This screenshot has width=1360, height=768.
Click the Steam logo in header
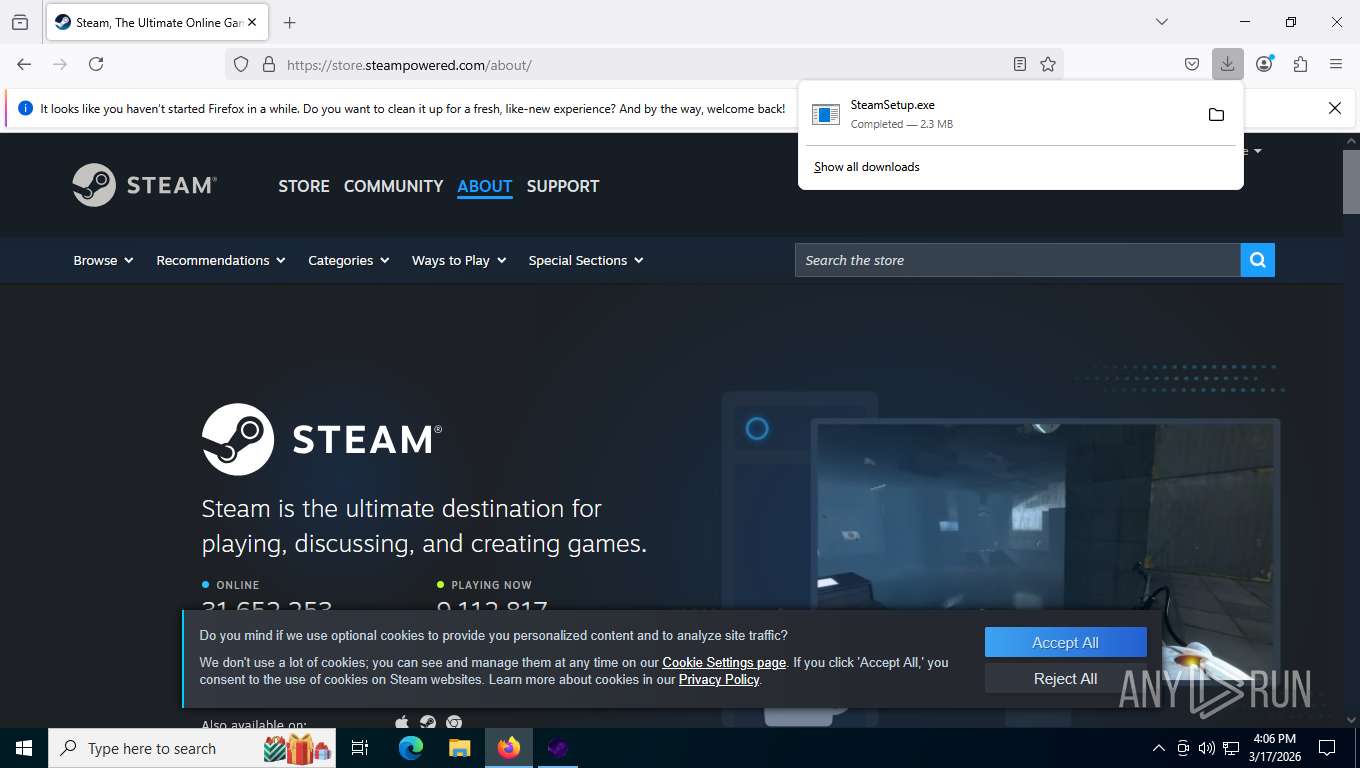coord(145,185)
